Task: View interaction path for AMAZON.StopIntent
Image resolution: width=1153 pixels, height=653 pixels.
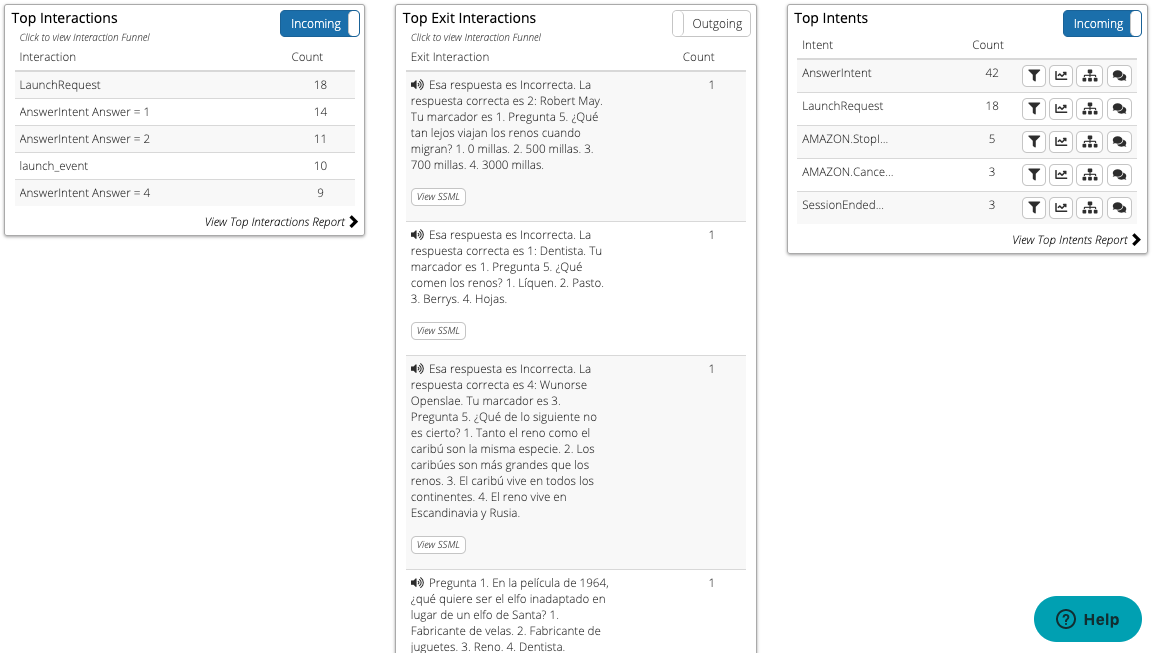Action: [1089, 141]
